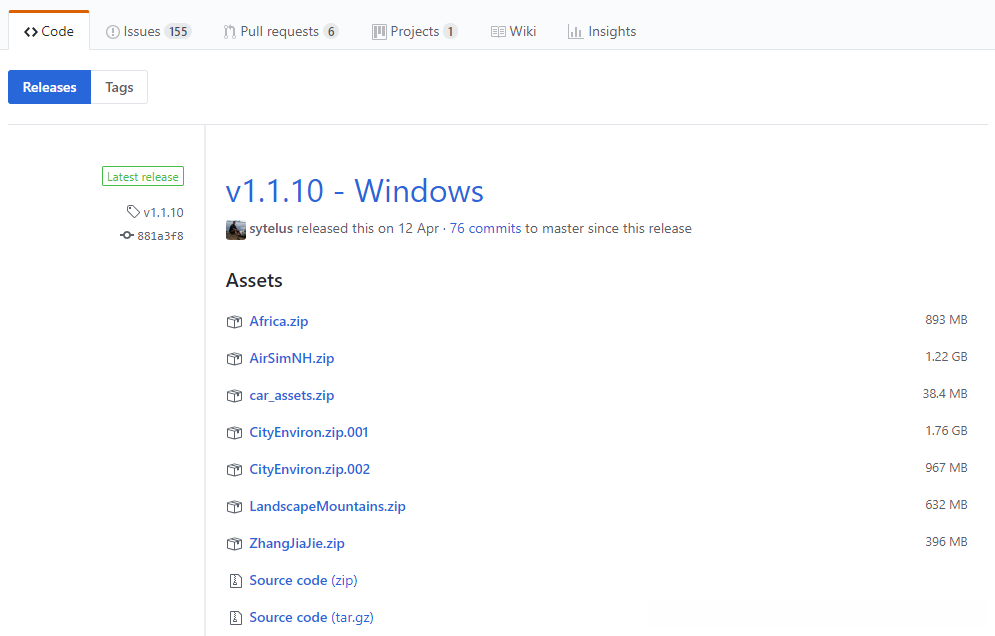The image size is (995, 636).
Task: Download ZhangJiaJie.zip
Action: point(297,543)
